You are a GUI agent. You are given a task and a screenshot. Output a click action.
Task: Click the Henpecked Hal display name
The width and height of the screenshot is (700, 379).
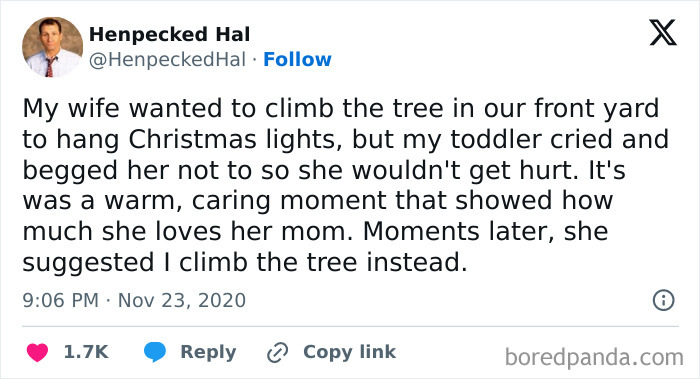click(x=169, y=34)
